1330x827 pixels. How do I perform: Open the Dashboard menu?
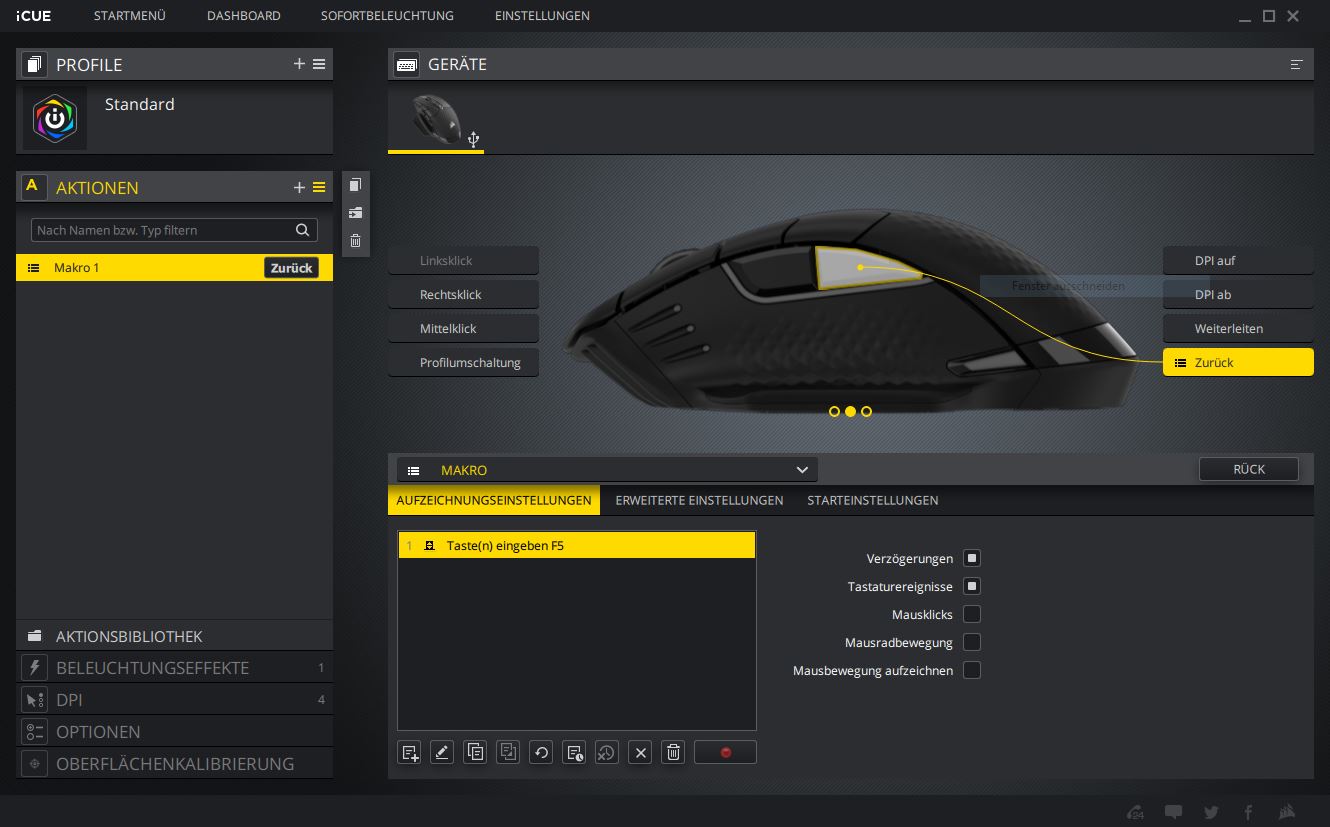coord(244,16)
